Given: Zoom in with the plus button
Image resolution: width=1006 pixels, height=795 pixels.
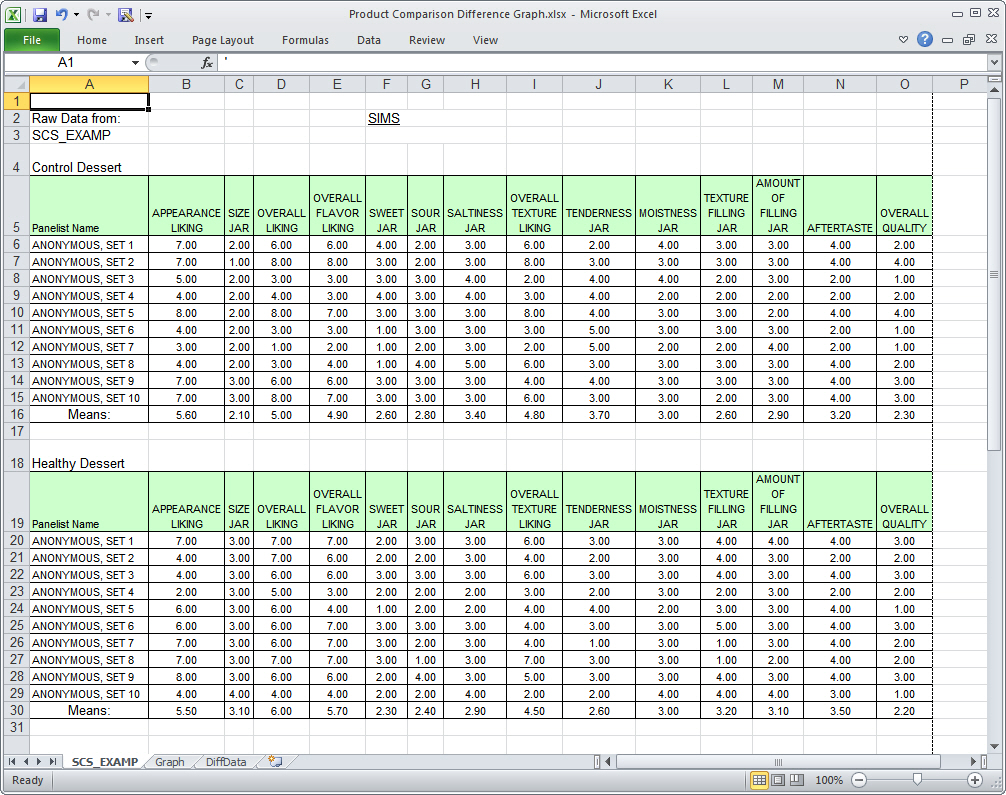Looking at the screenshot, I should (975, 780).
